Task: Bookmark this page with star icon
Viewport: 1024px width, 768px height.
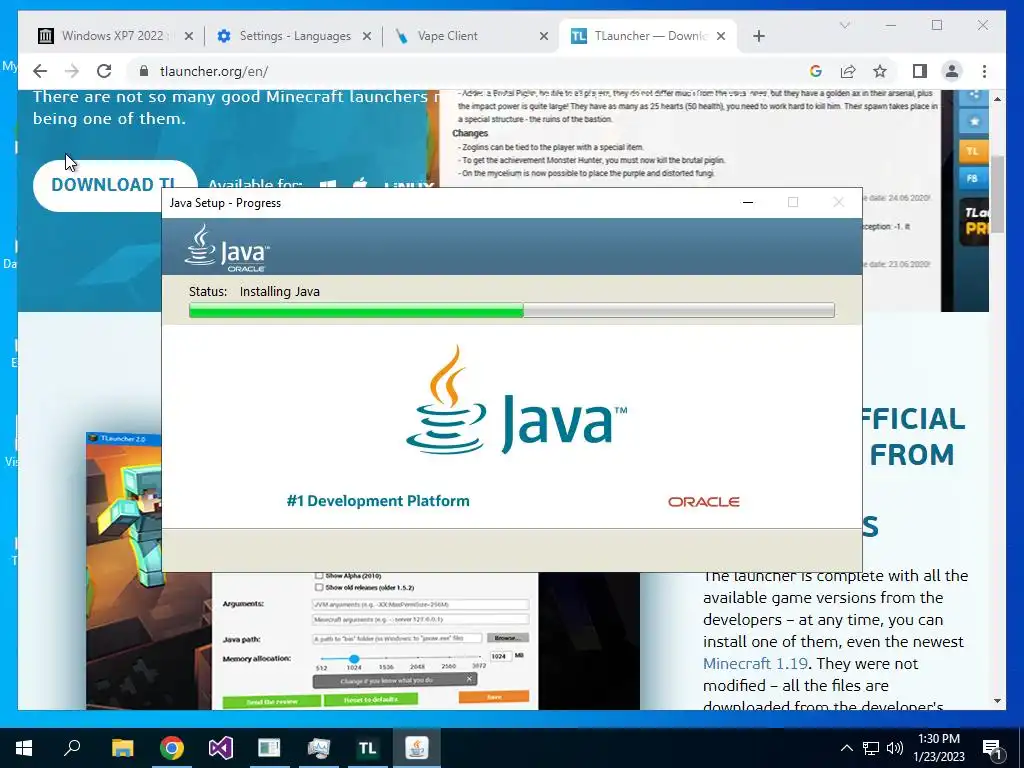Action: click(x=880, y=71)
